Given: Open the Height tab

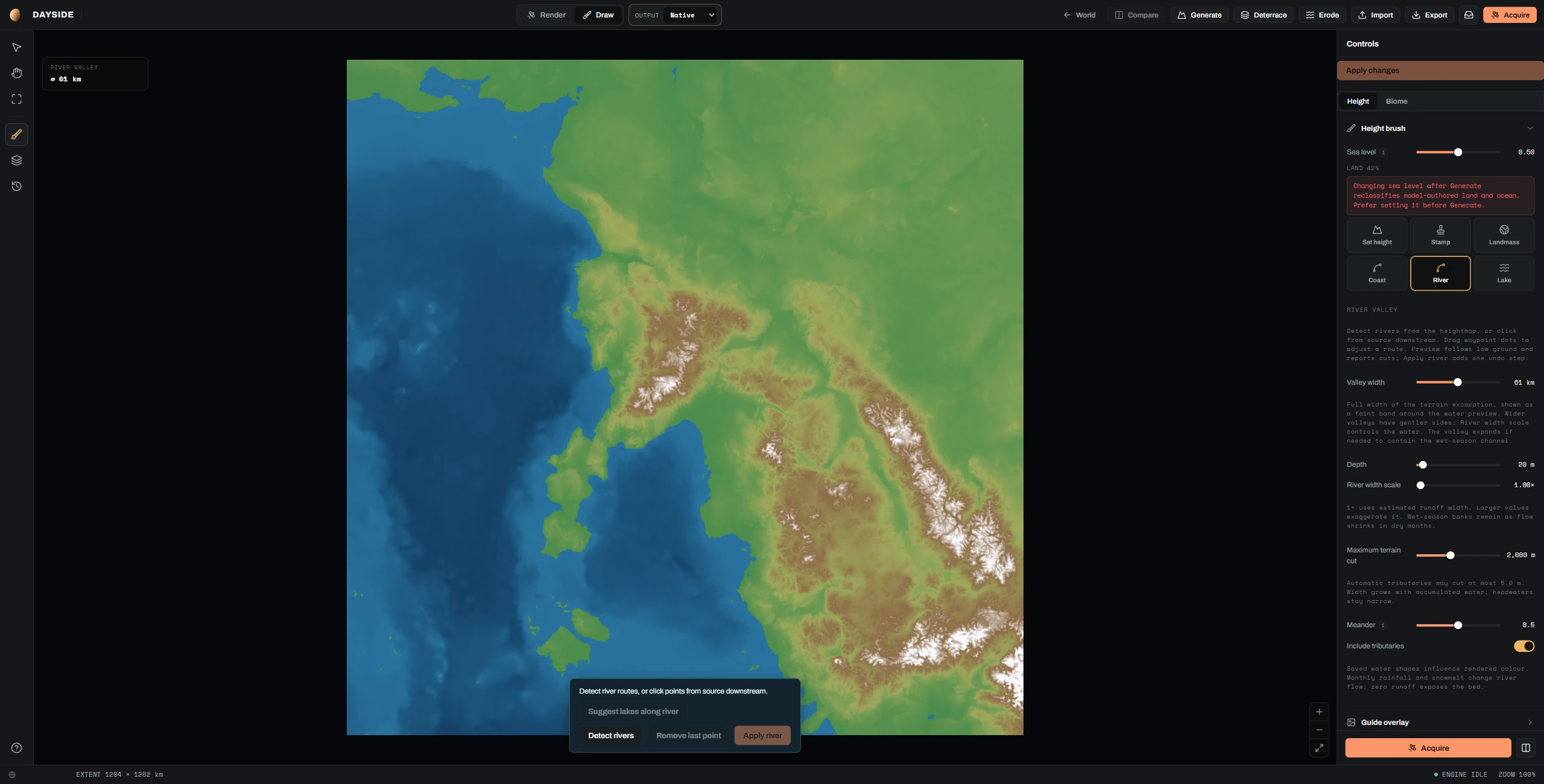Looking at the screenshot, I should [1358, 101].
